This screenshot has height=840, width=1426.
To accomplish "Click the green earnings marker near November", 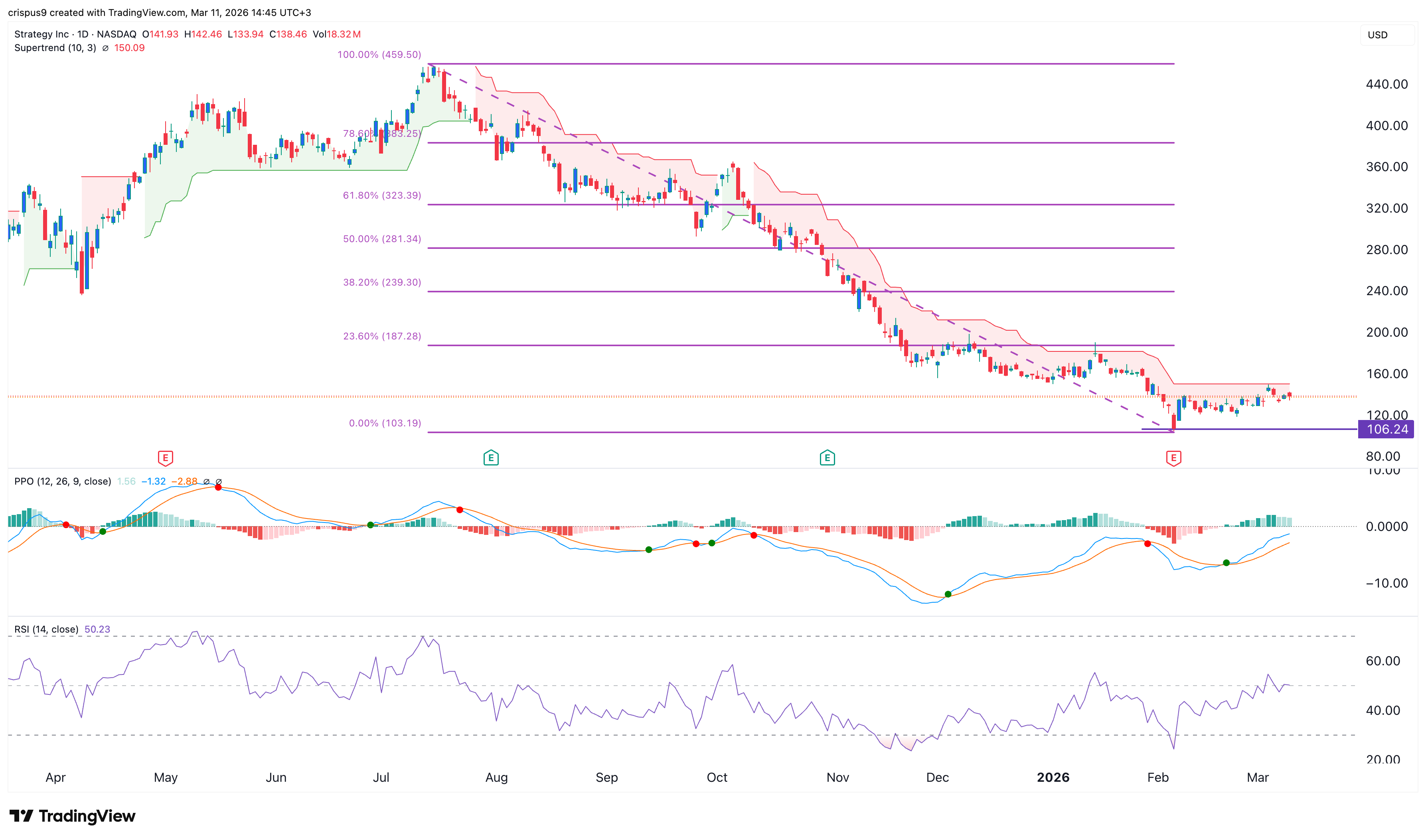I will coord(827,458).
